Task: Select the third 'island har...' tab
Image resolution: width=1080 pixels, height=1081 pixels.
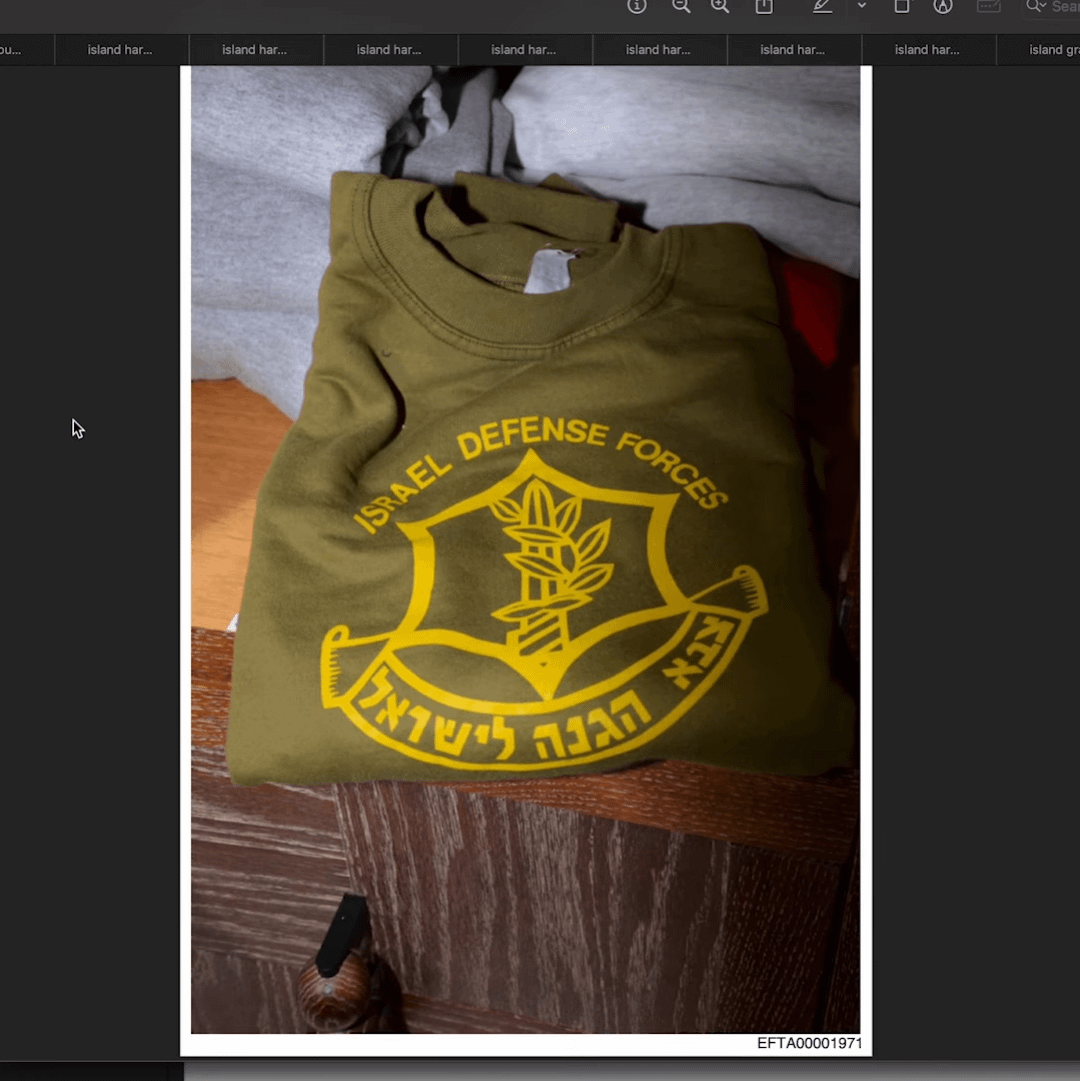Action: coord(389,50)
